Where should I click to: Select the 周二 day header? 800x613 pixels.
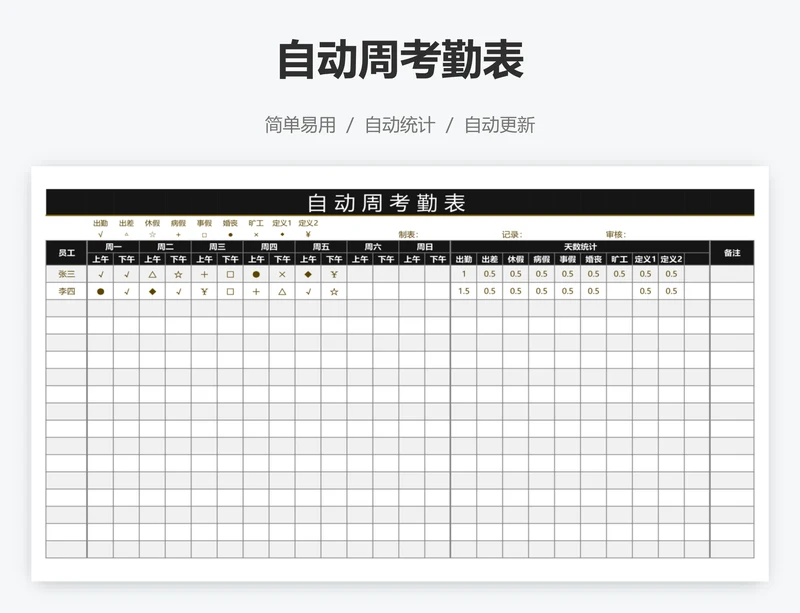(165, 247)
